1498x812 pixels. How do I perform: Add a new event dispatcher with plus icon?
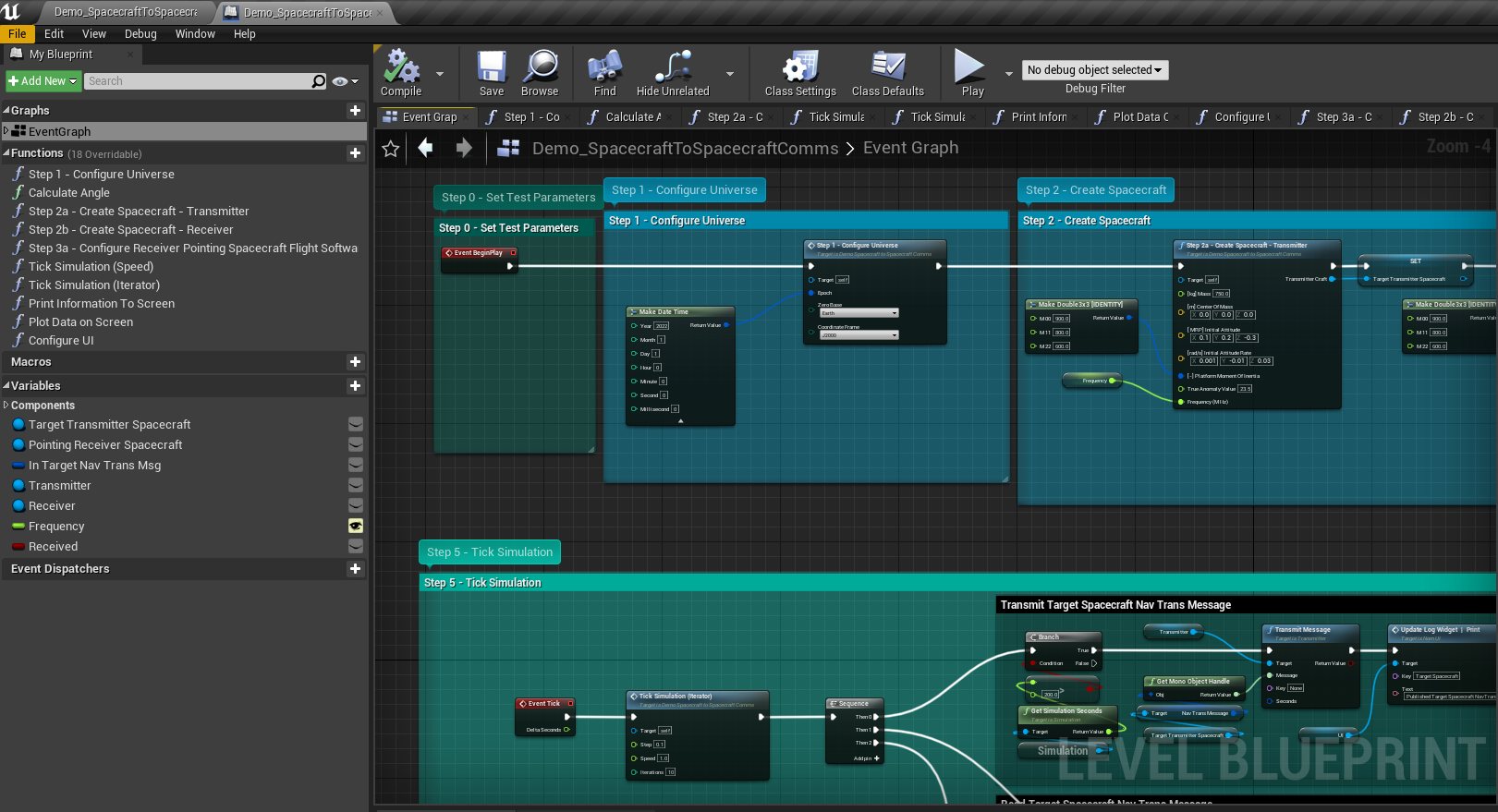[355, 568]
